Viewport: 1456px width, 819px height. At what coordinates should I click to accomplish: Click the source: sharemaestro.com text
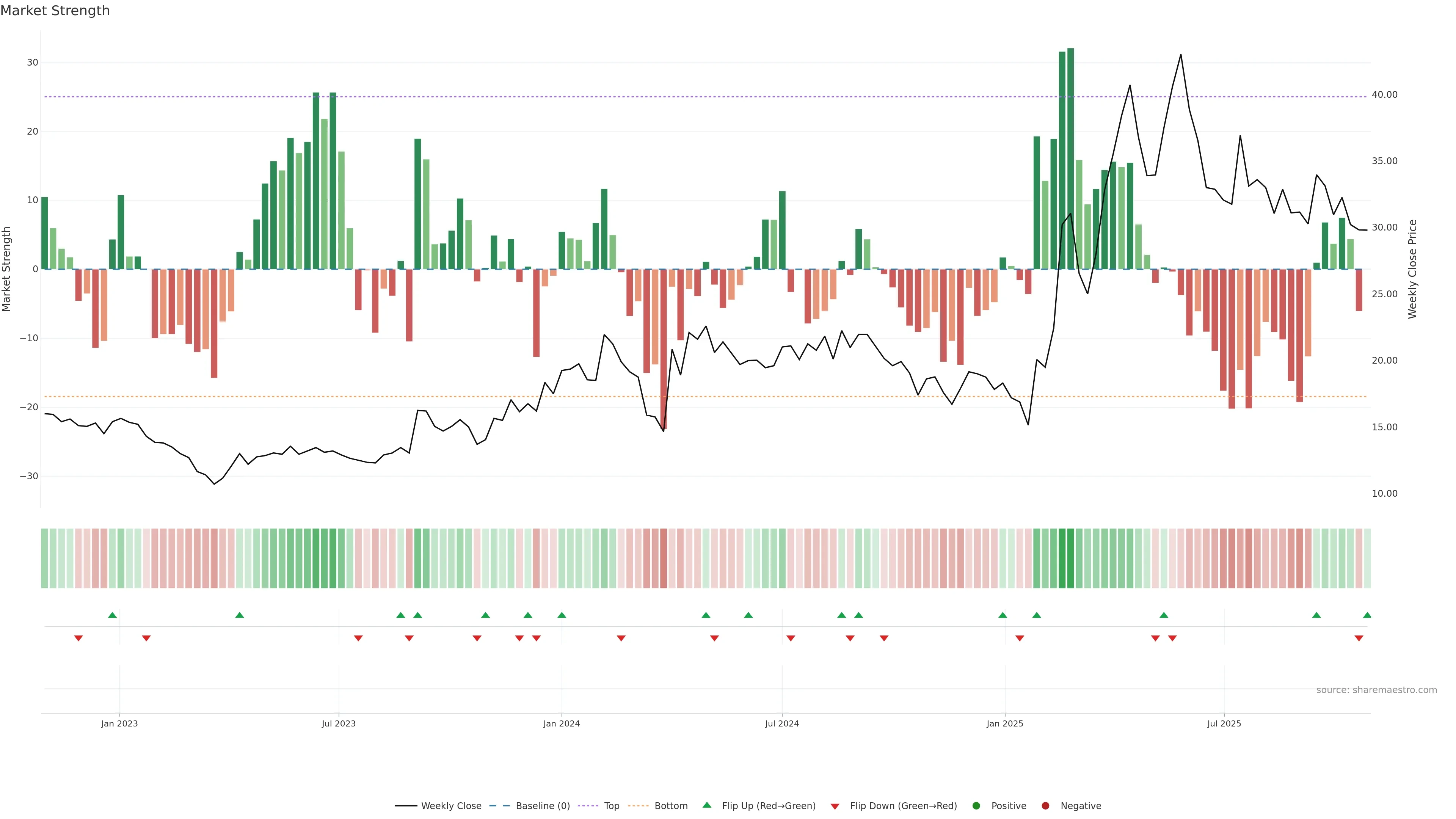tap(1376, 690)
